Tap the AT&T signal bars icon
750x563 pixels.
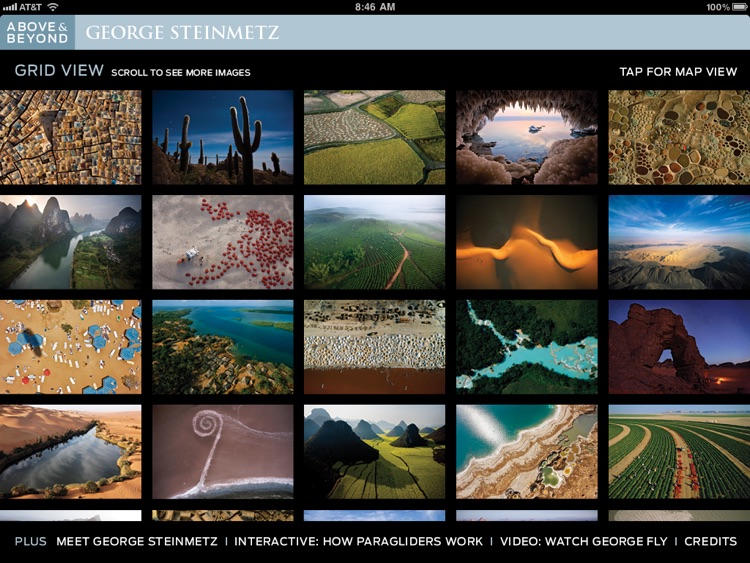click(x=10, y=7)
